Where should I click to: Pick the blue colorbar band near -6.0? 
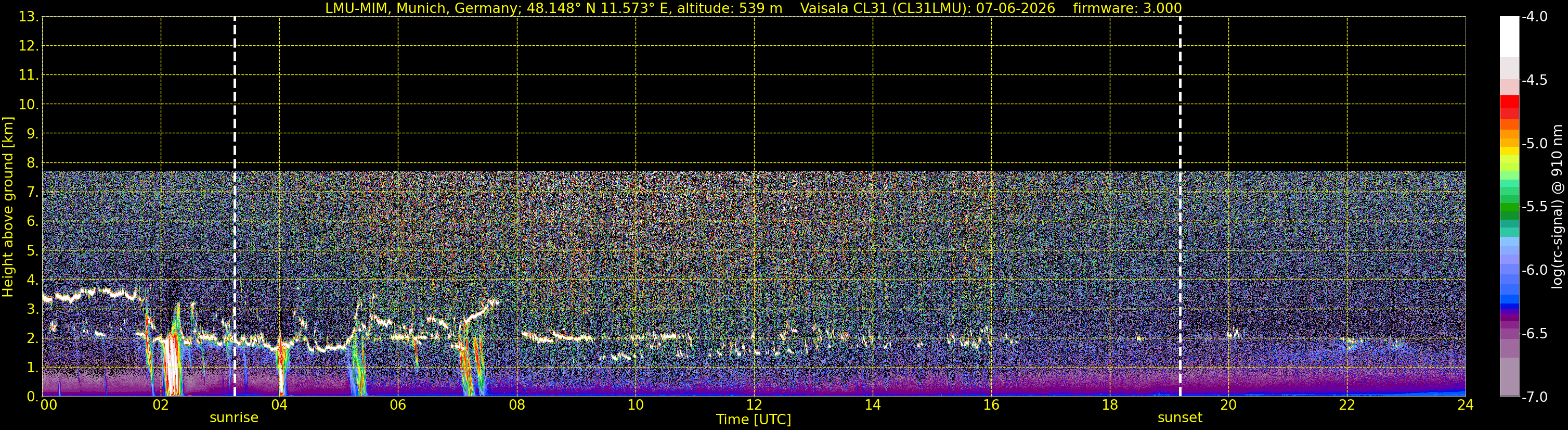point(1510,270)
